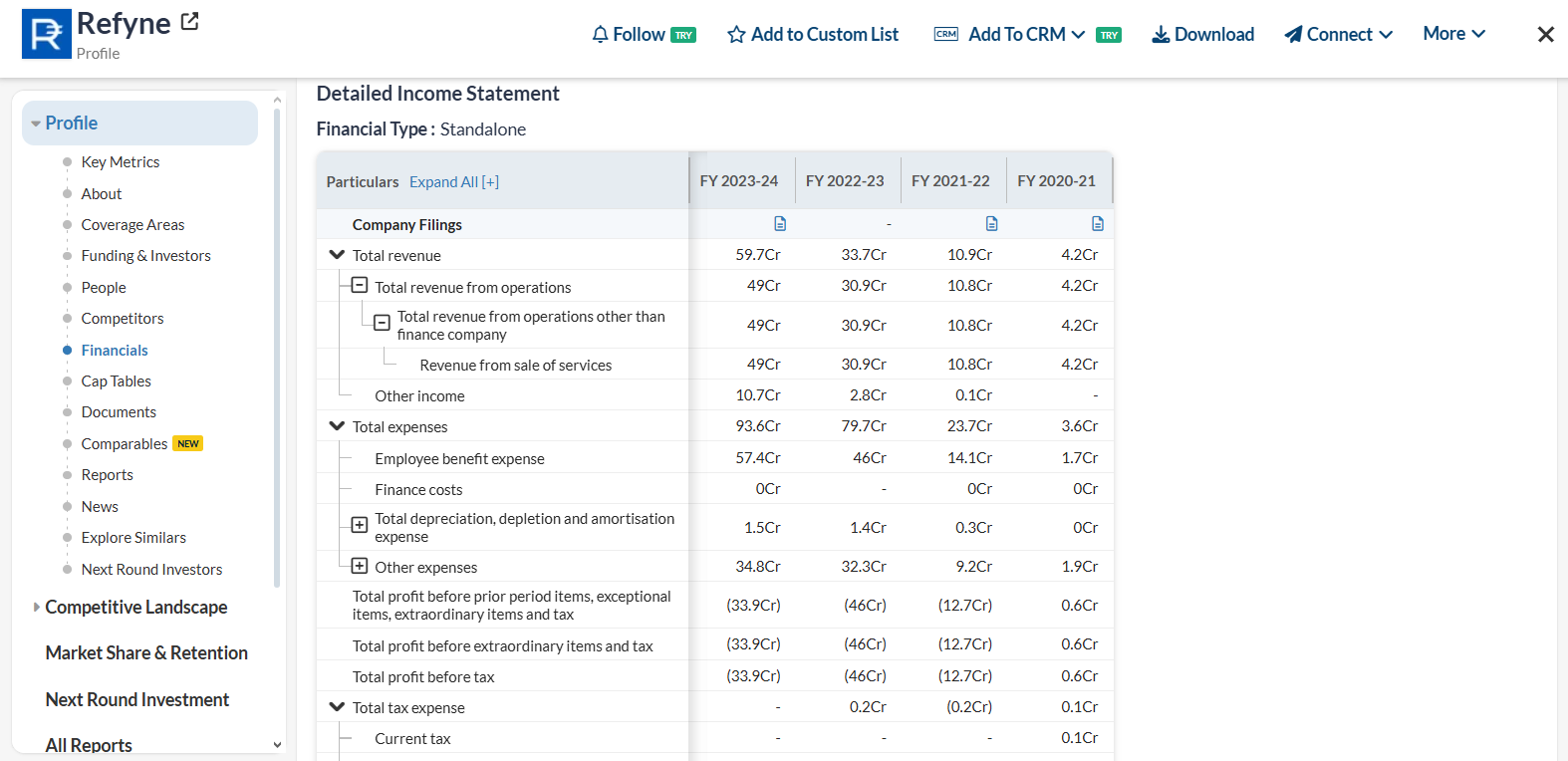Click sidebar scroll down arrow
The width and height of the screenshot is (1568, 761).
(277, 745)
